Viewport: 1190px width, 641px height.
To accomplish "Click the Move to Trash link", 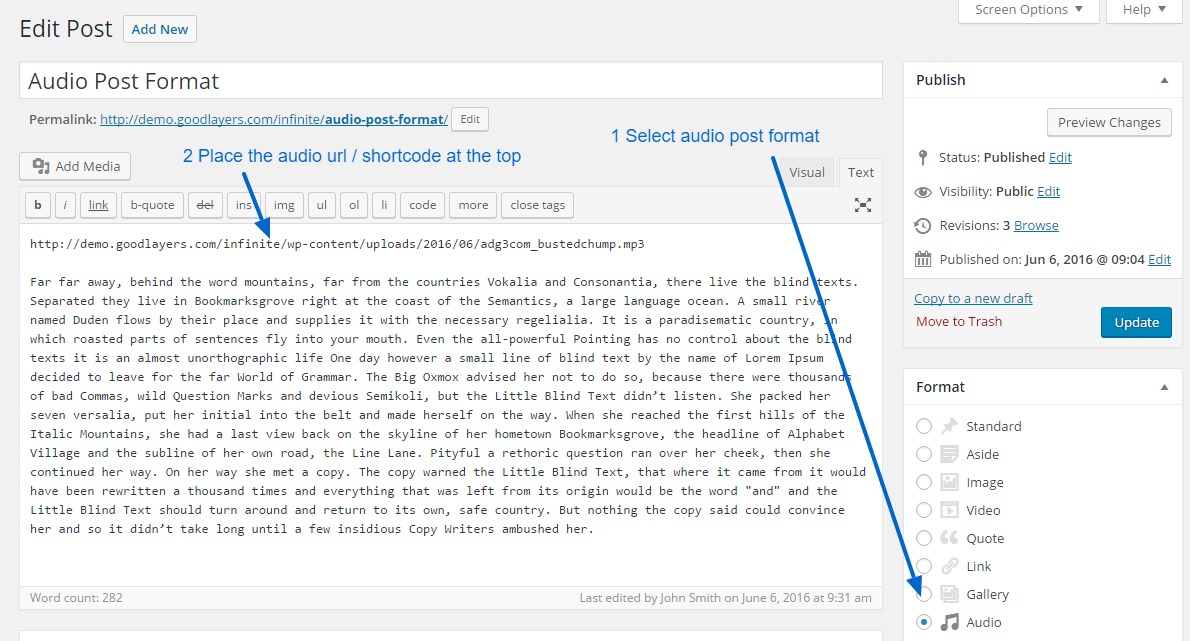I will 958,321.
